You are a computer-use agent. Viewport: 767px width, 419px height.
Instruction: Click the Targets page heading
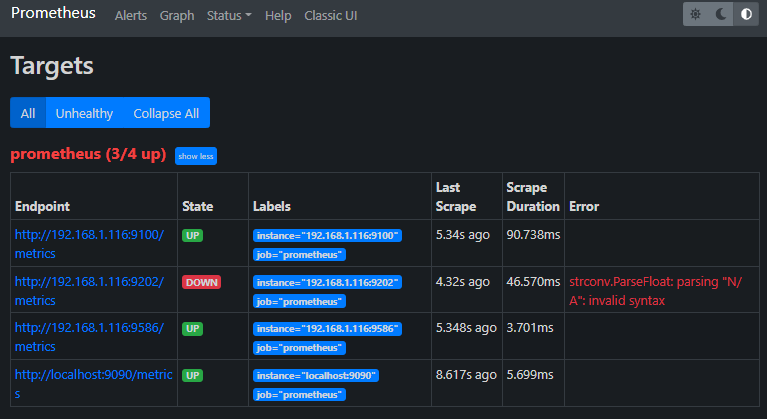pos(52,65)
